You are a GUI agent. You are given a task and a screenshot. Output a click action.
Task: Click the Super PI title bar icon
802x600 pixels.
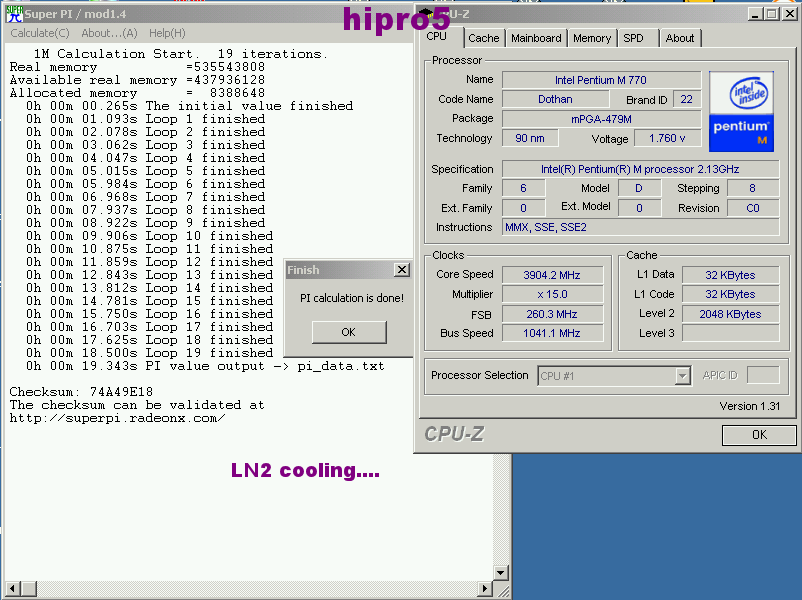tap(14, 14)
